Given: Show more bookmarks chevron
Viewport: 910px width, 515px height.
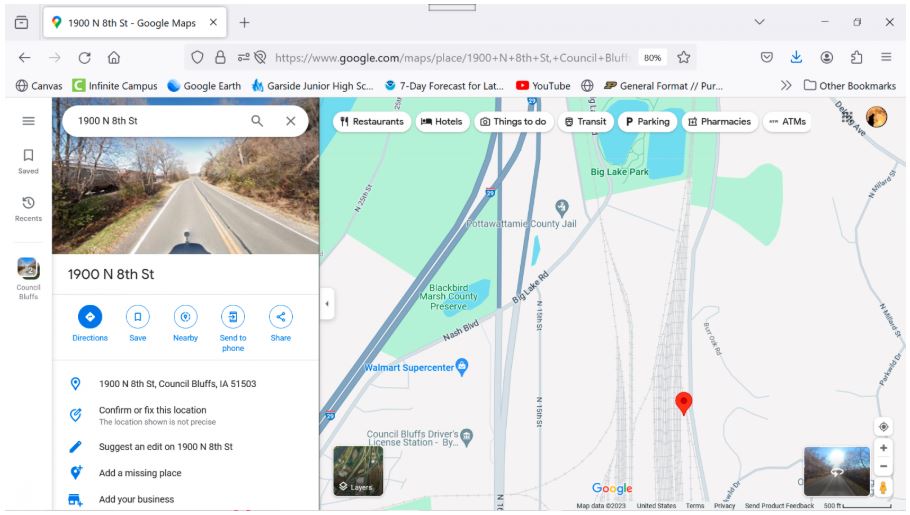Looking at the screenshot, I should pyautogui.click(x=786, y=86).
